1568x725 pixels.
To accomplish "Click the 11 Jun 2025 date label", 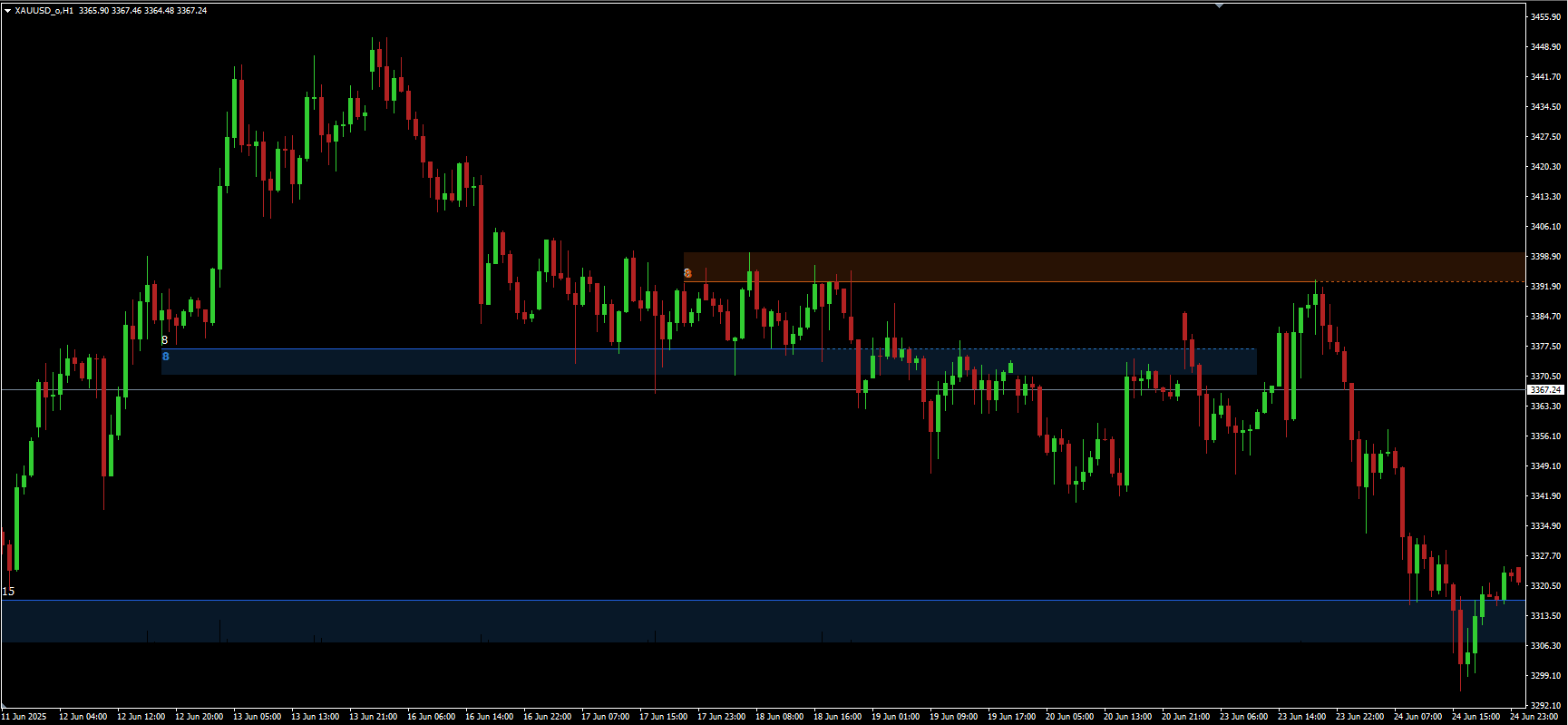I will pos(24,717).
